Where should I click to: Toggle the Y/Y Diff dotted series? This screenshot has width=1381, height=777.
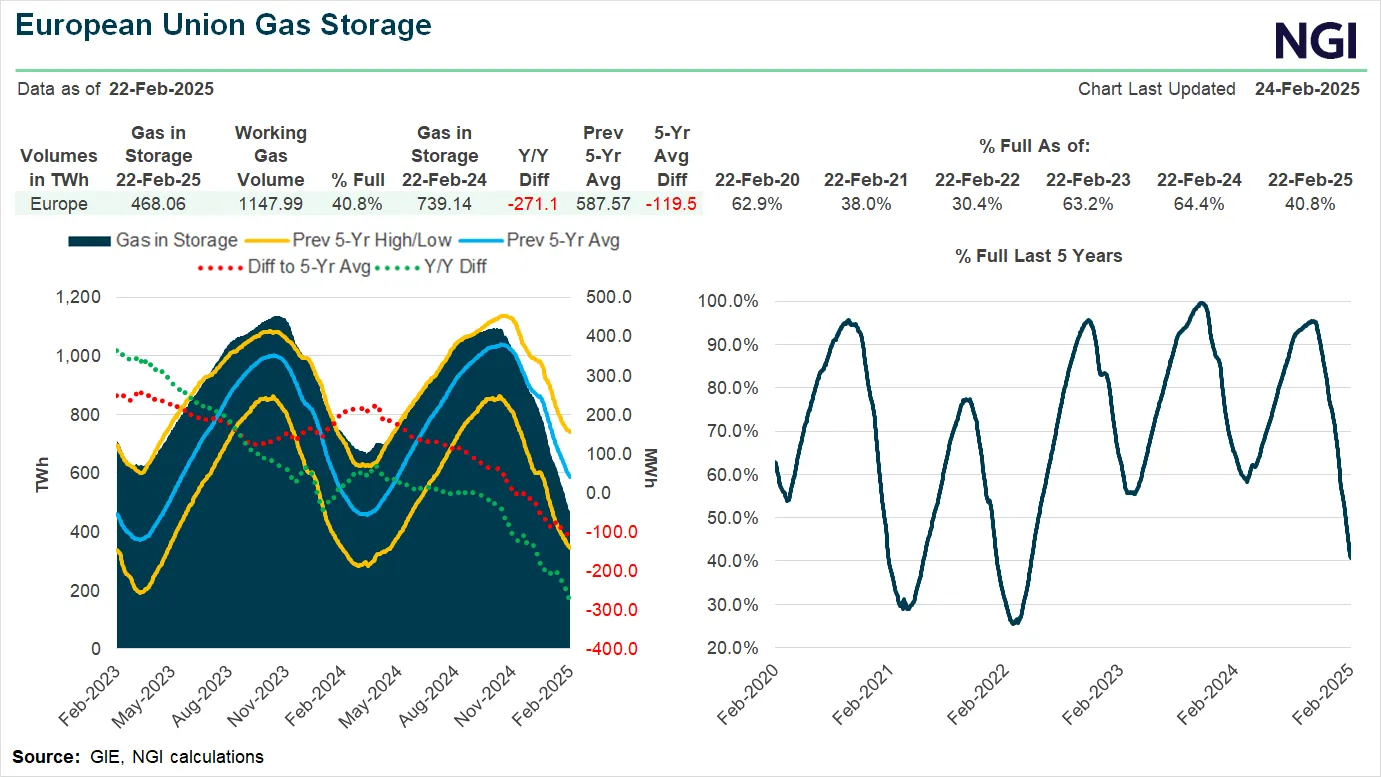(x=455, y=267)
